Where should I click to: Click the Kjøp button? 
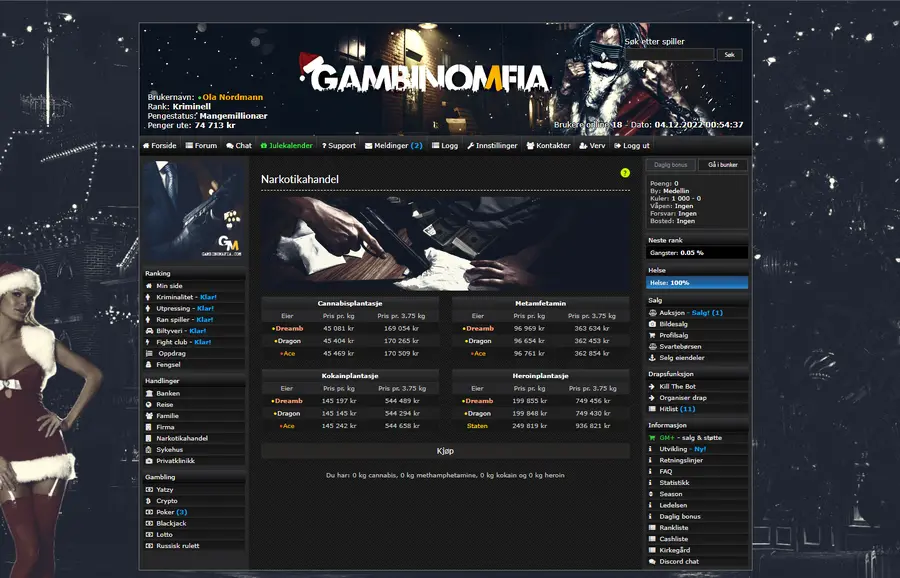[x=445, y=451]
